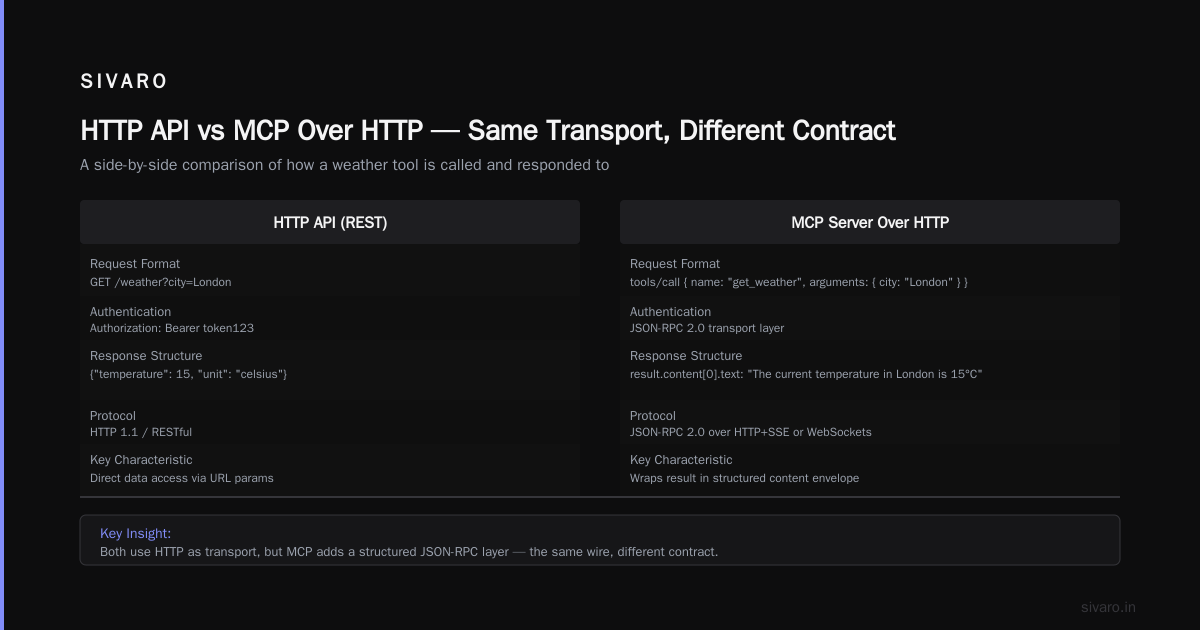
Task: Click the subtitle about side-by-side comparison
Action: [x=344, y=165]
